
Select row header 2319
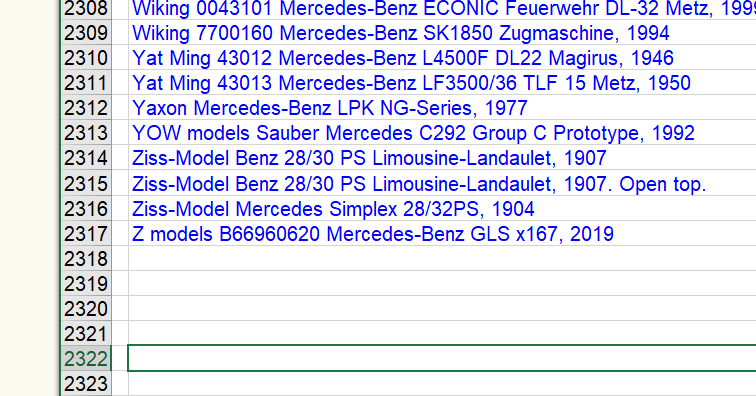point(86,284)
